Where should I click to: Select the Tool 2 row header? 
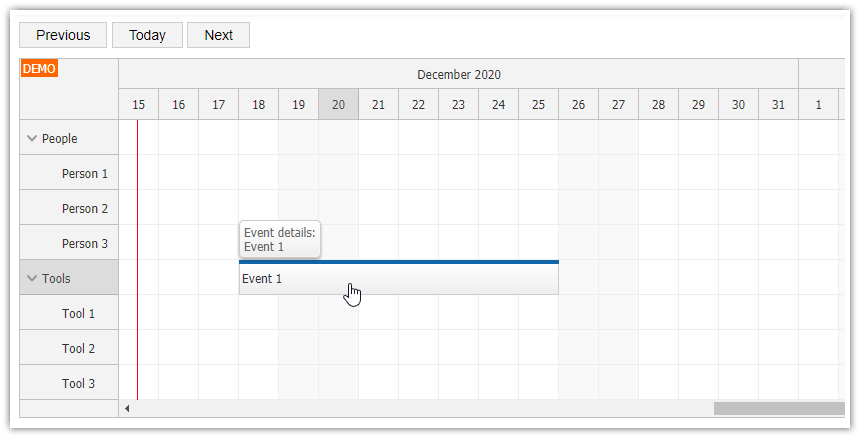tap(78, 349)
